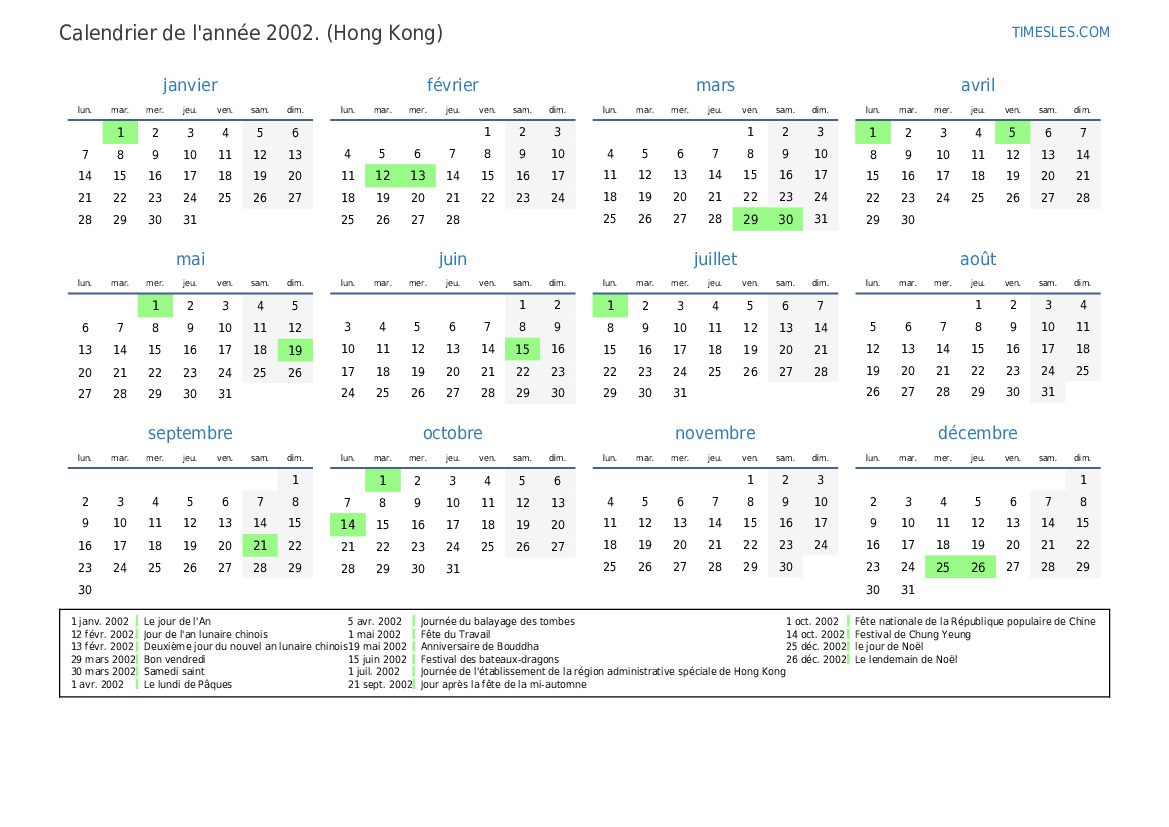Click legend entry 'Fête du Travail'
Image resolution: width=1169 pixels, height=827 pixels.
pos(455,634)
